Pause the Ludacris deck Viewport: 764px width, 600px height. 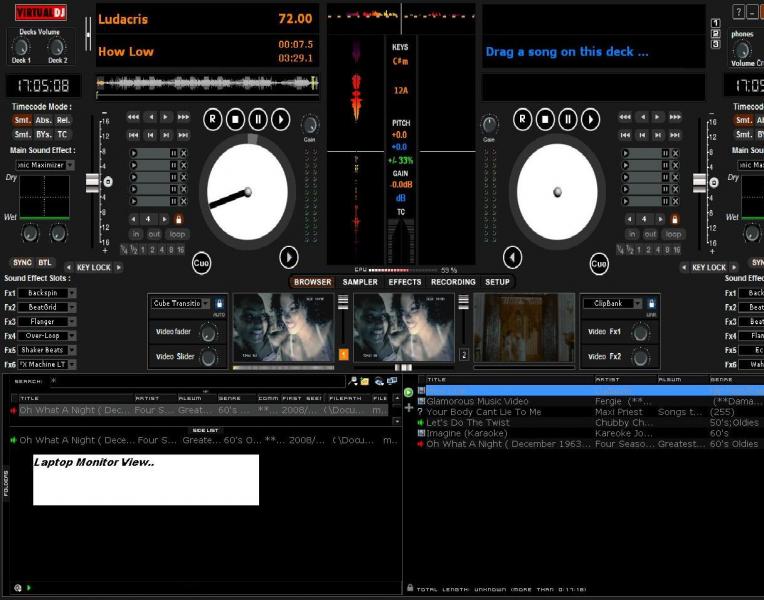coord(258,119)
